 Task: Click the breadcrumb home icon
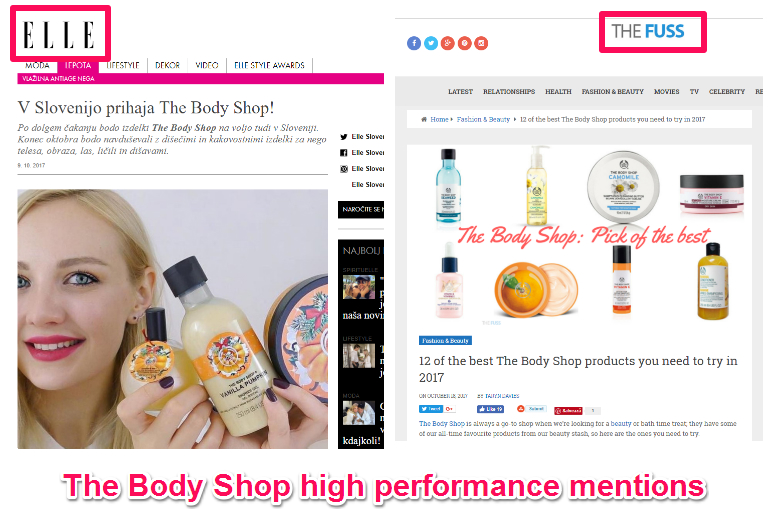click(x=424, y=119)
